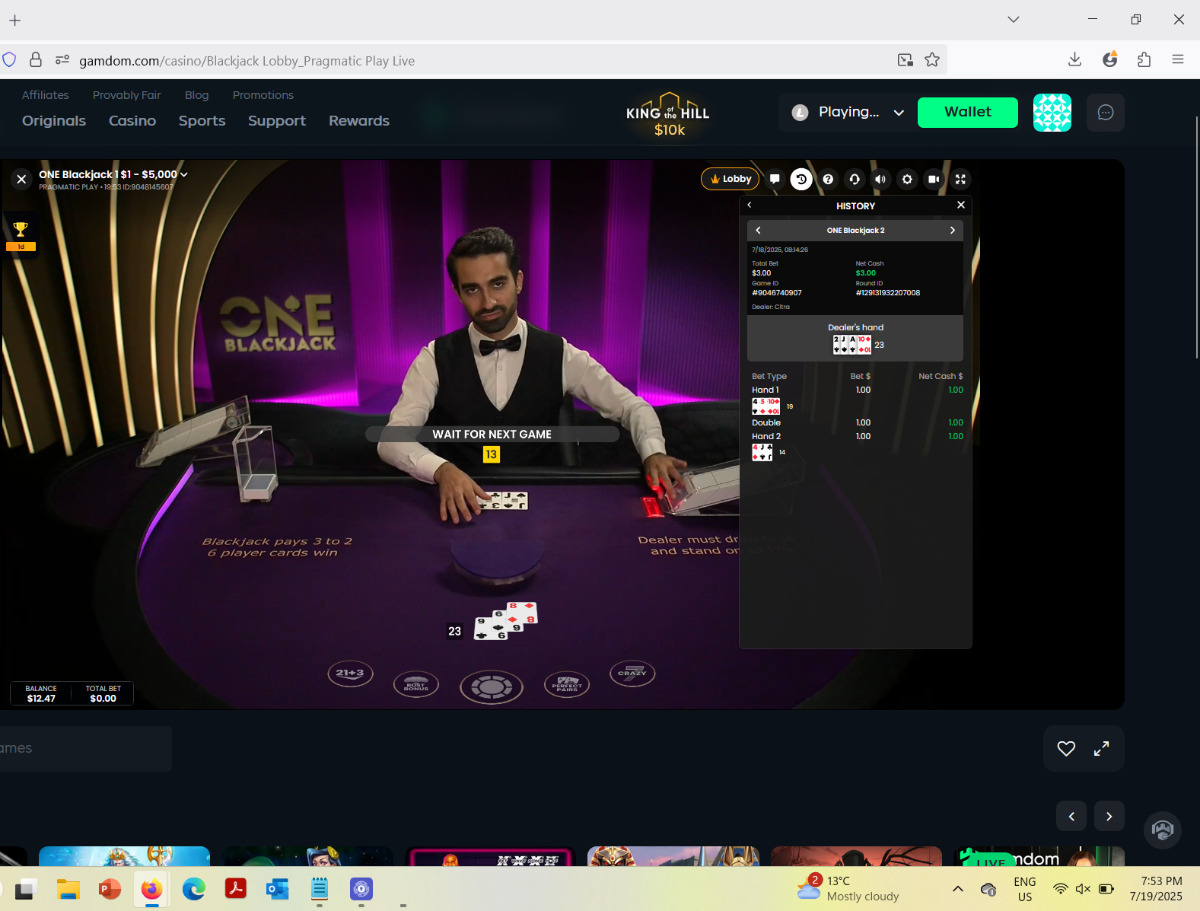
Task: Open game settings gear icon
Action: pos(907,179)
